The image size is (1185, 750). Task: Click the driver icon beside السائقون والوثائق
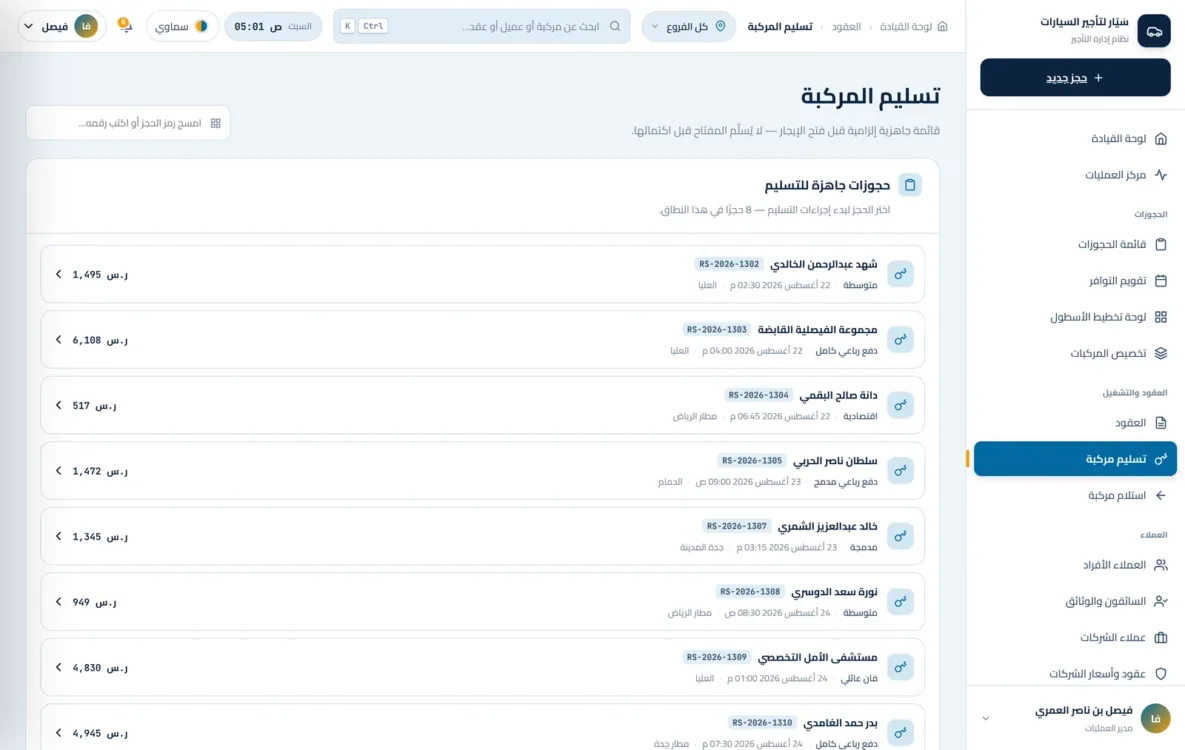(x=1161, y=601)
